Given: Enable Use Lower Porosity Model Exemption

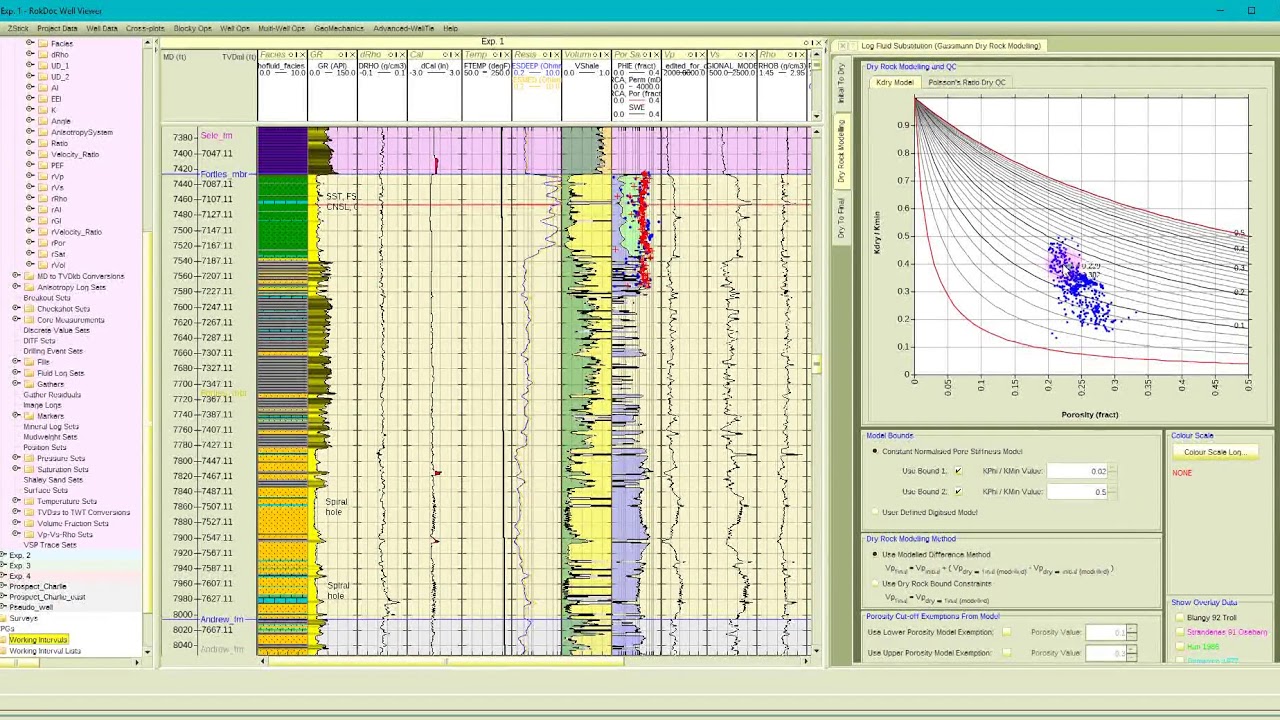Looking at the screenshot, I should (1006, 632).
